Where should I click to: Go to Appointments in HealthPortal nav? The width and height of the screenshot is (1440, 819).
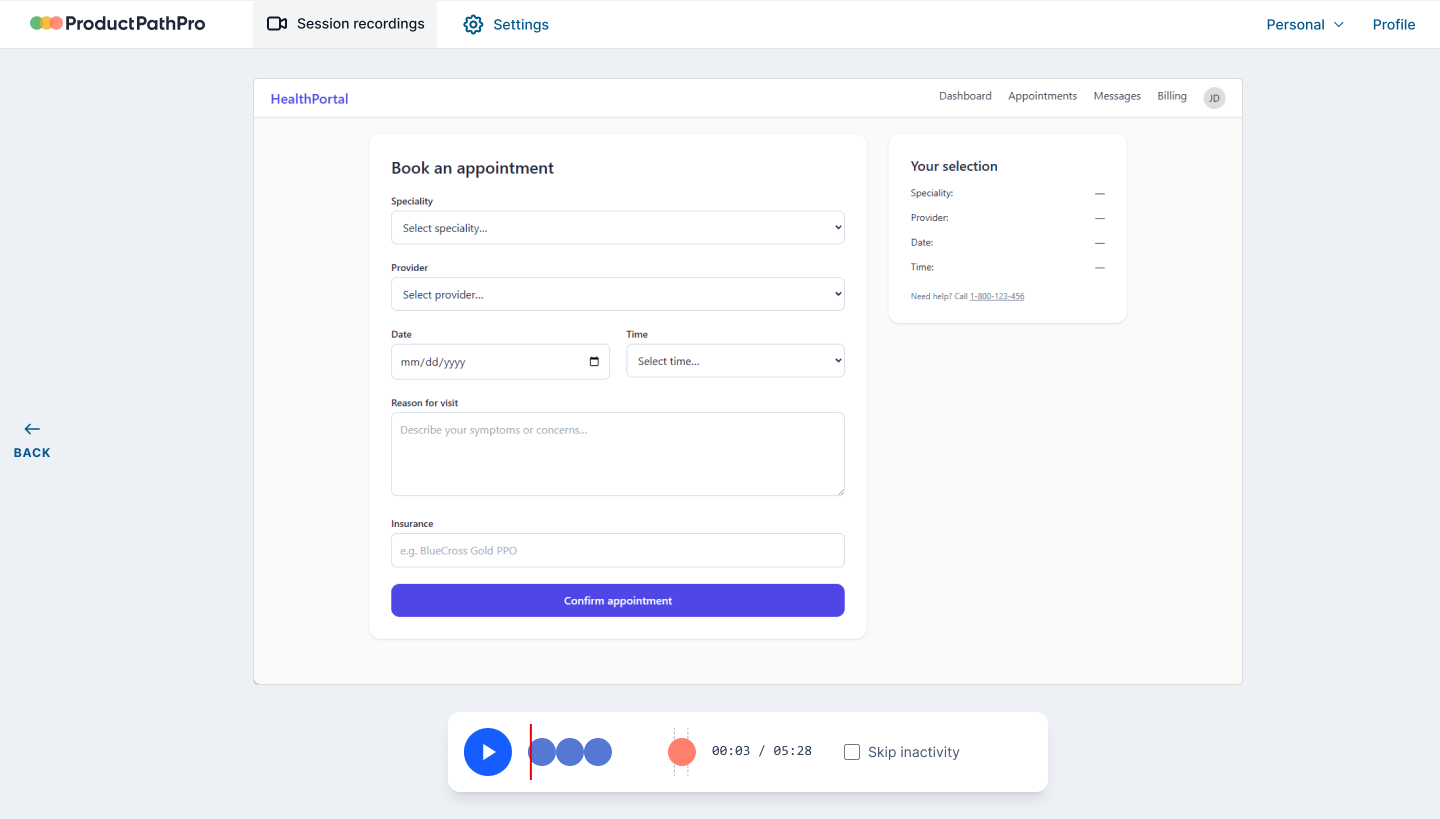1042,96
